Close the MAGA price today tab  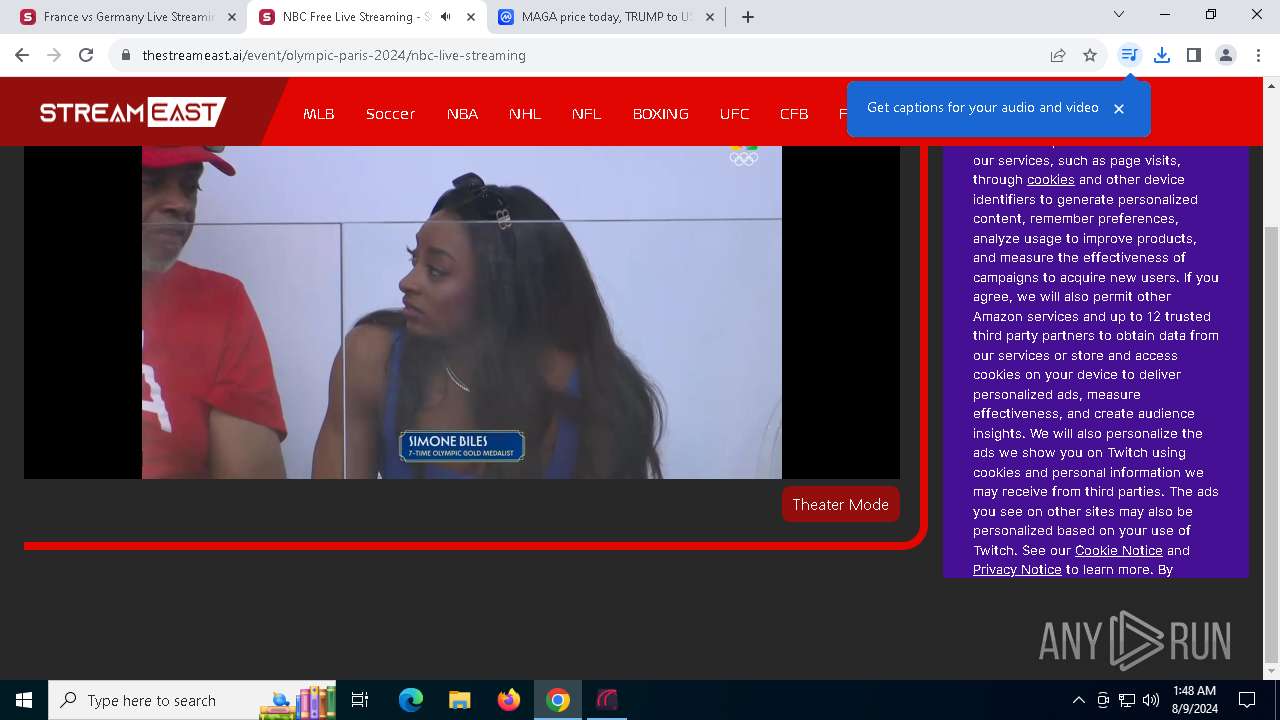(710, 17)
